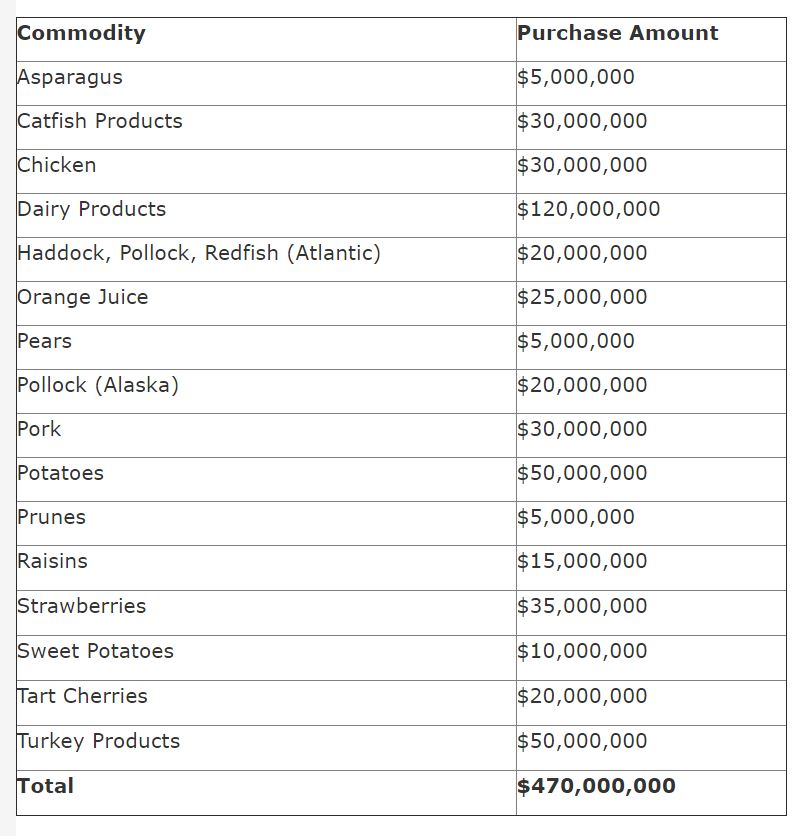The image size is (811, 836).
Task: Click the $15,000,000 amount cell
Action: tap(582, 561)
